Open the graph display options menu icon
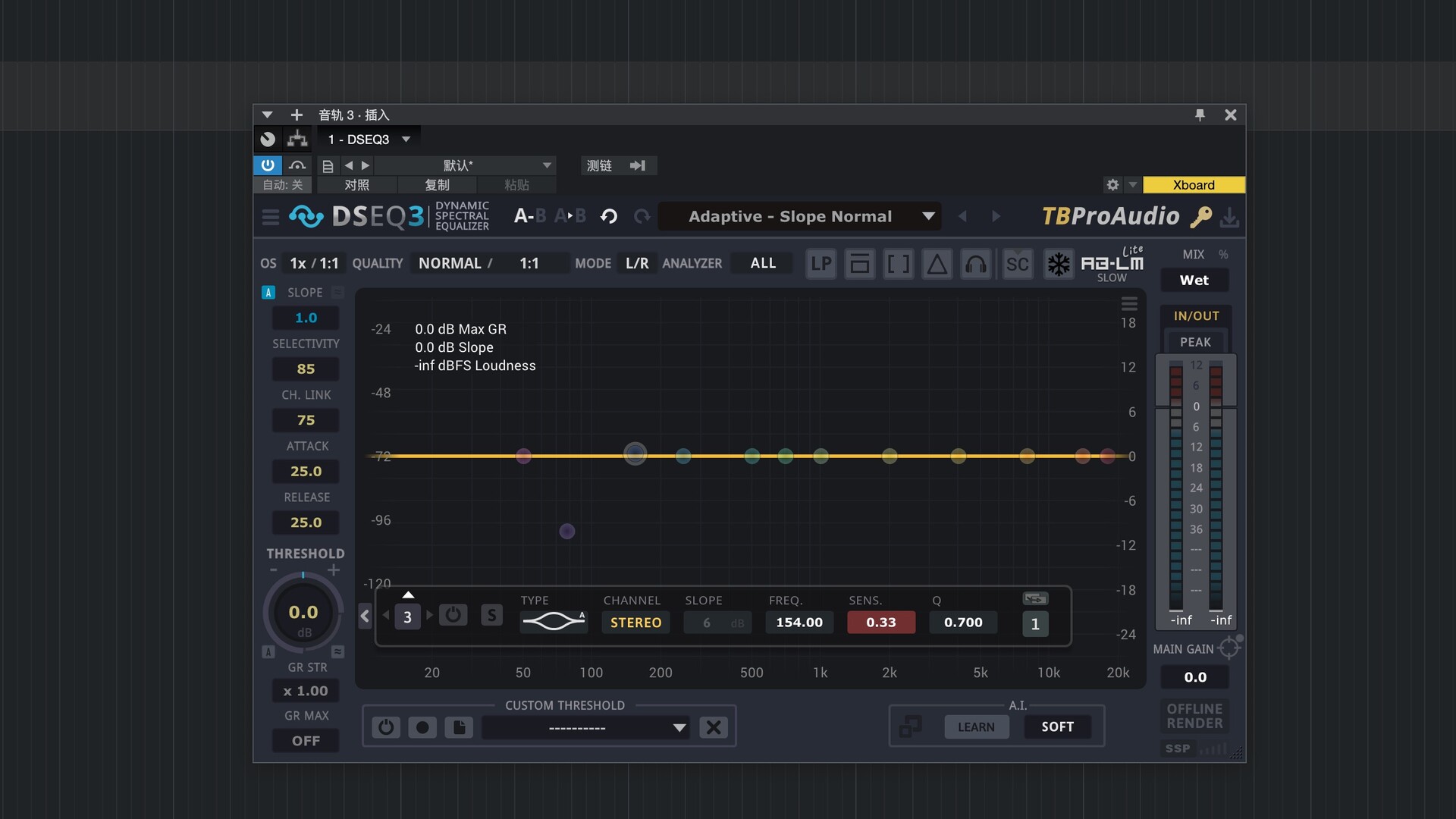The height and width of the screenshot is (819, 1456). click(x=1129, y=304)
